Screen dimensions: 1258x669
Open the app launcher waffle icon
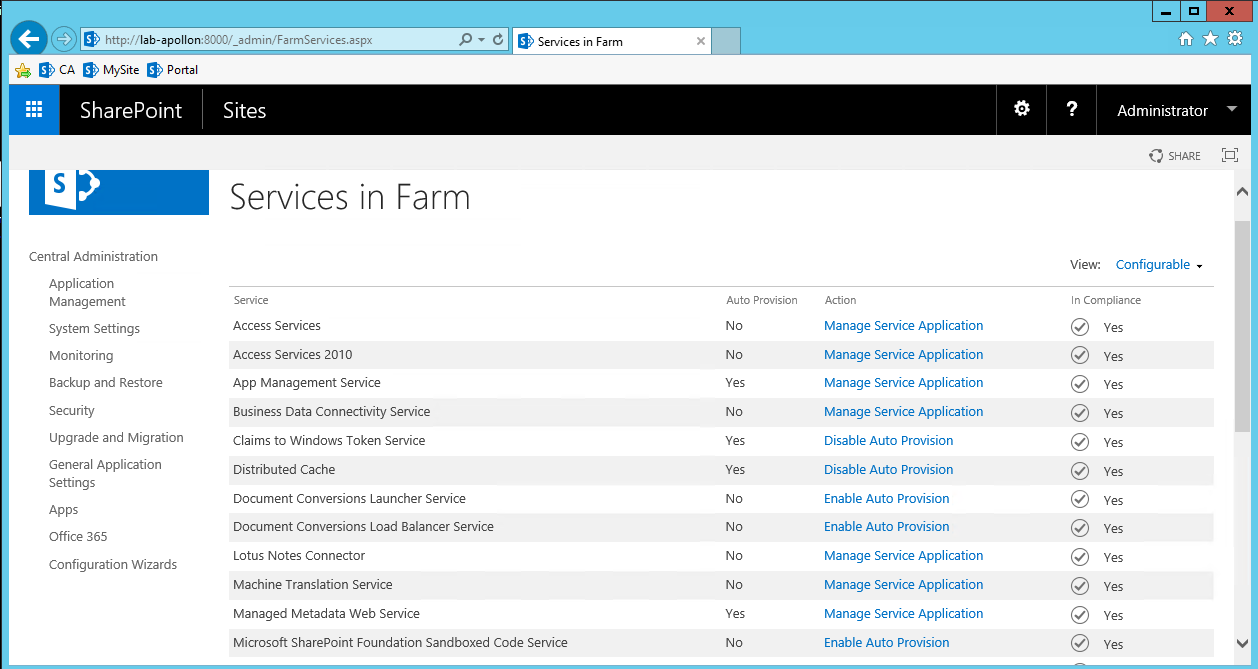tap(33, 109)
